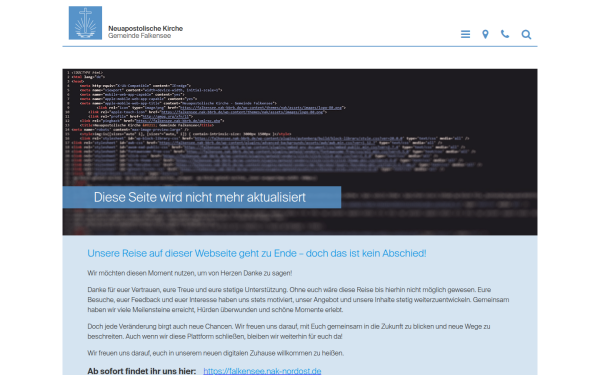Image resolution: width=600 pixels, height=375 pixels.
Task: Open the search magnifier icon
Action: pos(526,34)
